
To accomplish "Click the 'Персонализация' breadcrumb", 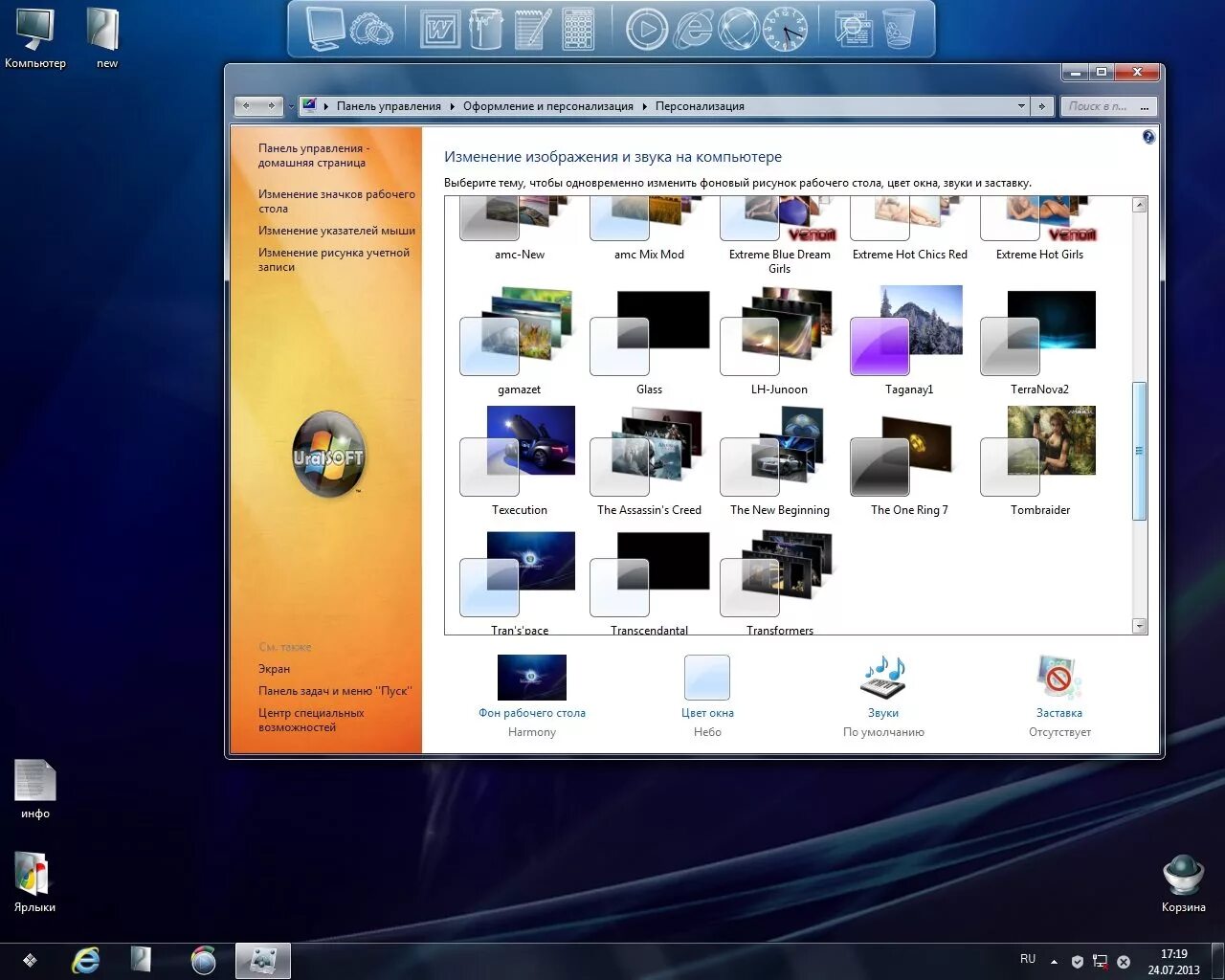I will click(700, 106).
